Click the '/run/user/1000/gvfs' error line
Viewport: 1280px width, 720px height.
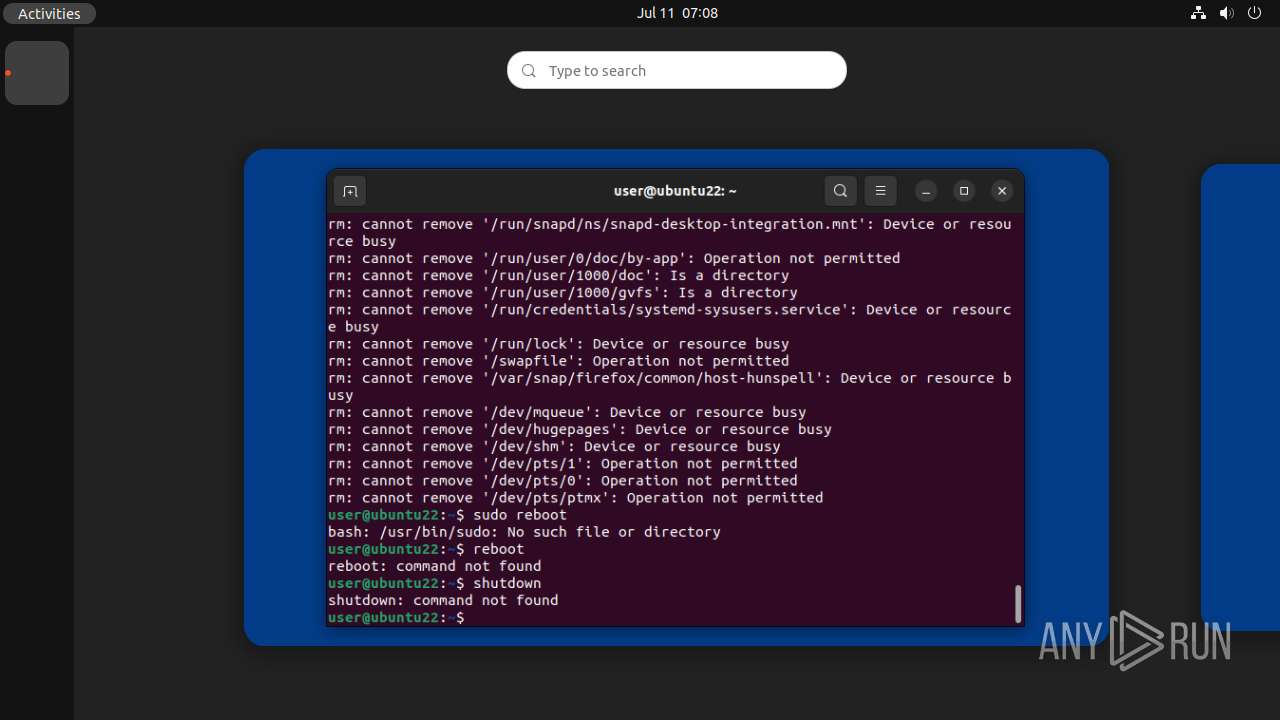pos(562,293)
